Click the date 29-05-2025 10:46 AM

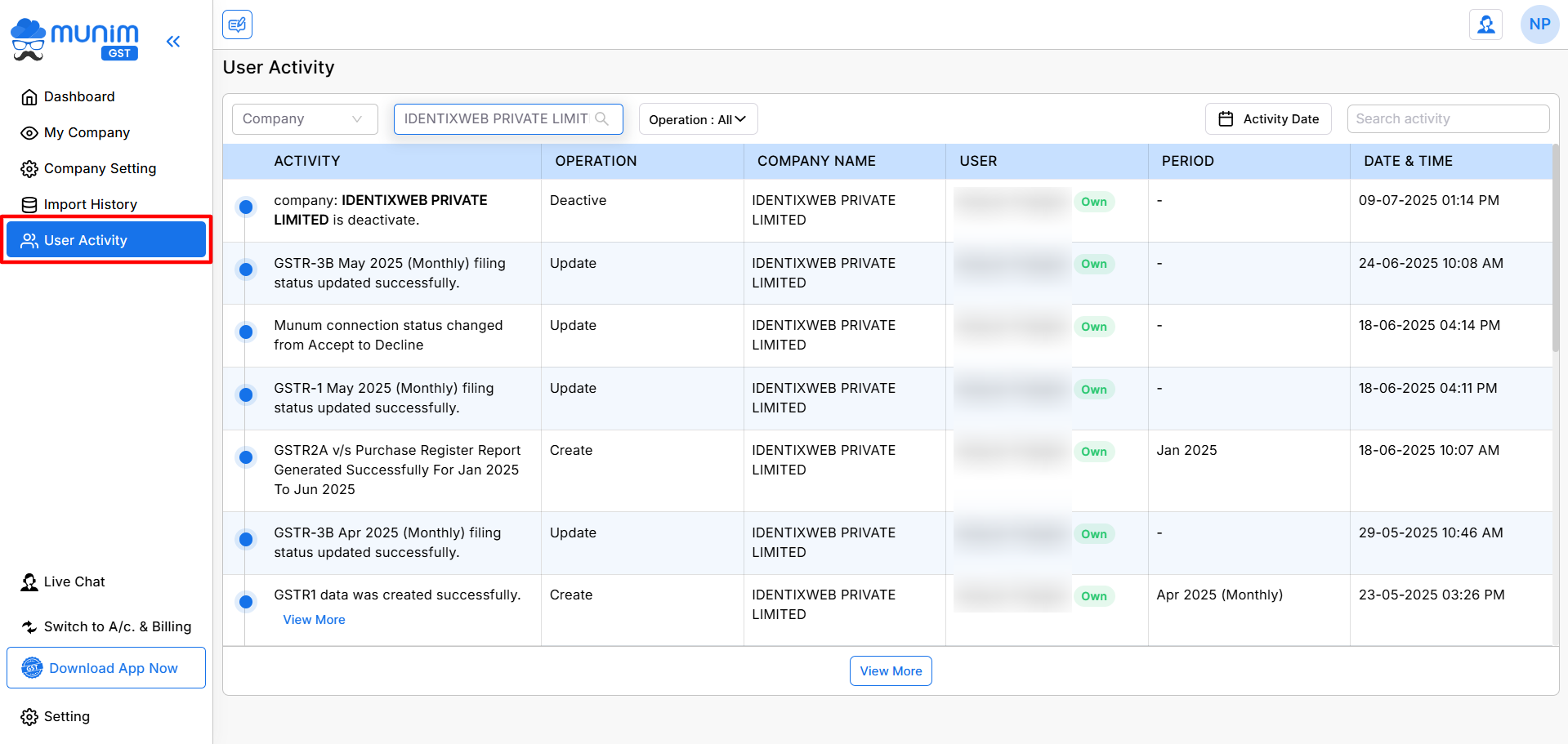[1431, 533]
